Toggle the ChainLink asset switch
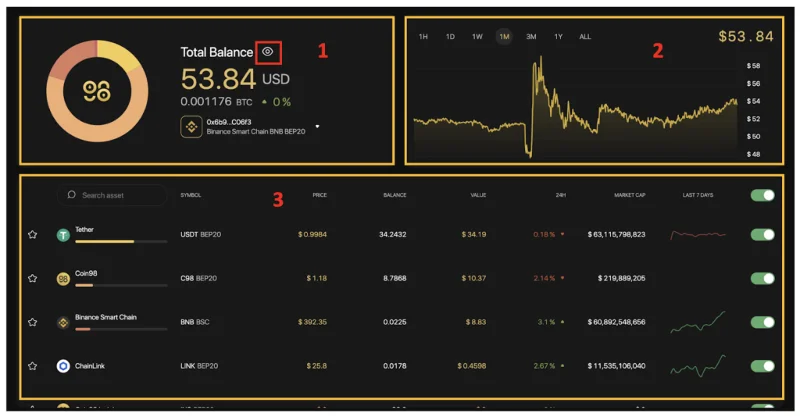 click(762, 366)
